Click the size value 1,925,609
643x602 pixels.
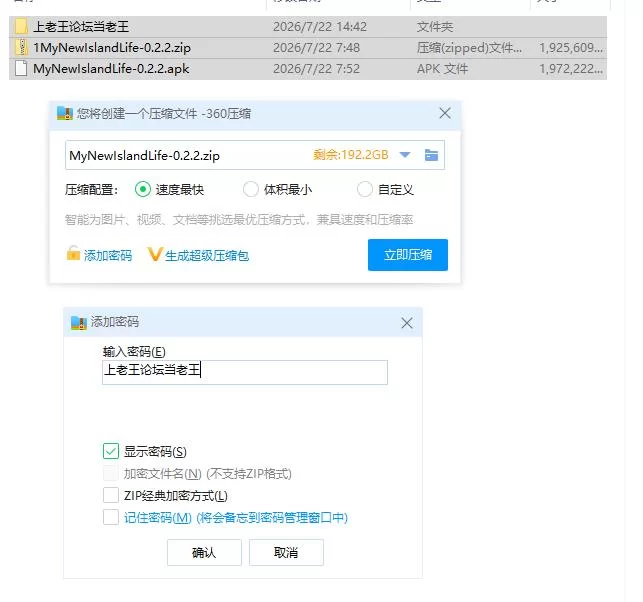point(571,48)
